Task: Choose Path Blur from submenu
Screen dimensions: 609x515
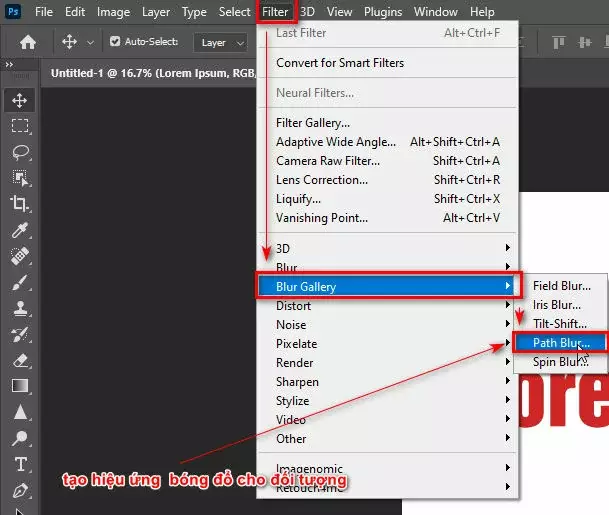Action: [x=560, y=343]
